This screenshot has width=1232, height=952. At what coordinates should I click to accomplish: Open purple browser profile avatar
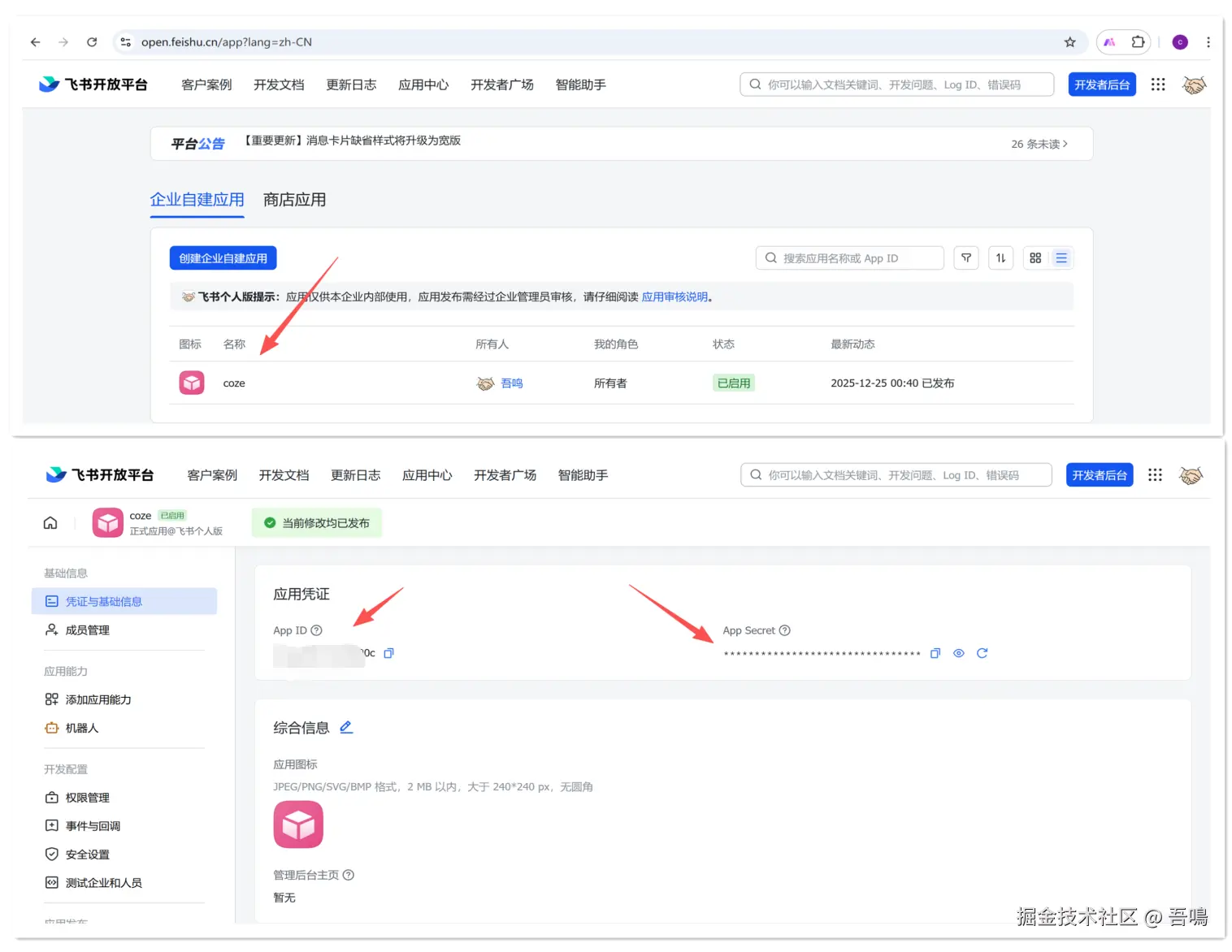[x=1180, y=42]
